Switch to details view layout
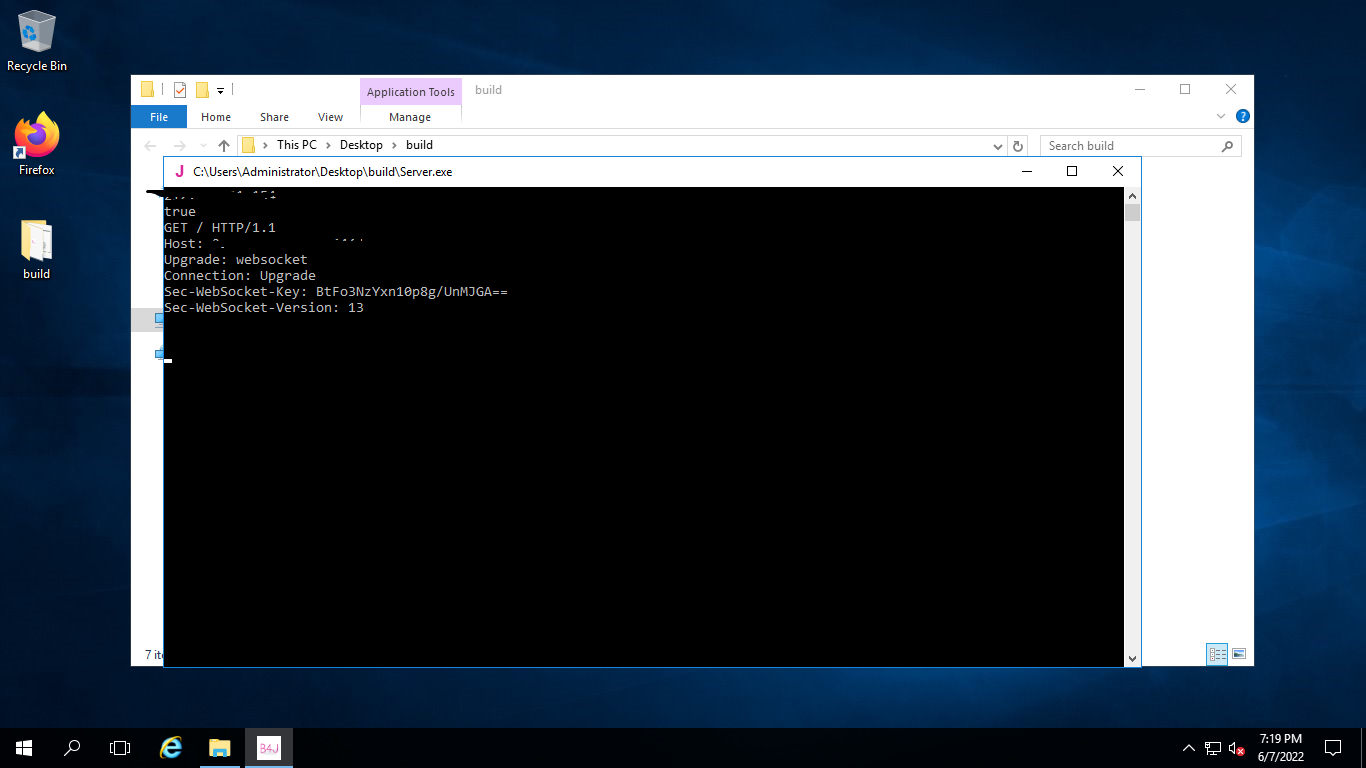The width and height of the screenshot is (1366, 768). click(x=1217, y=654)
